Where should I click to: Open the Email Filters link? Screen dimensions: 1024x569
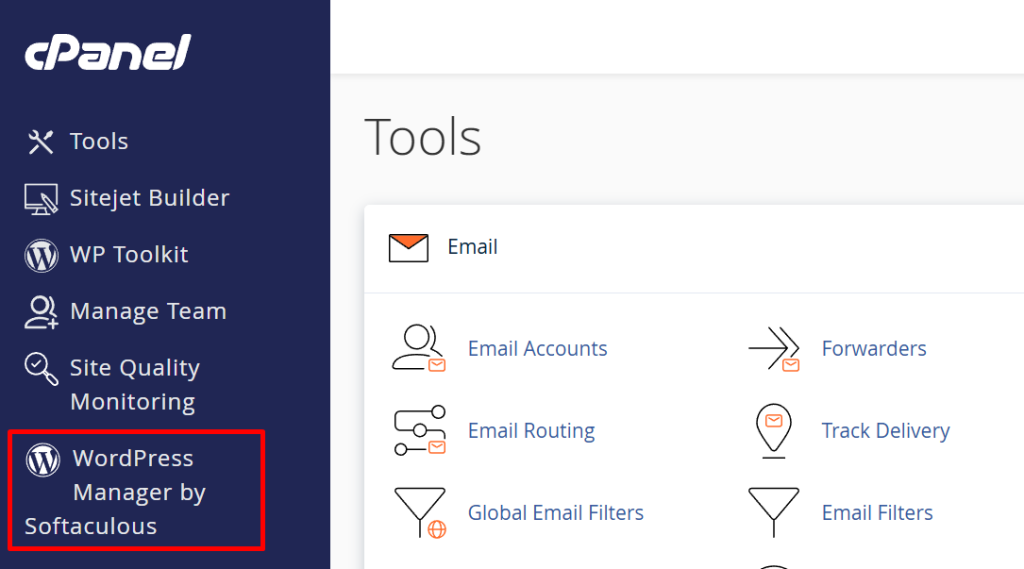point(877,513)
